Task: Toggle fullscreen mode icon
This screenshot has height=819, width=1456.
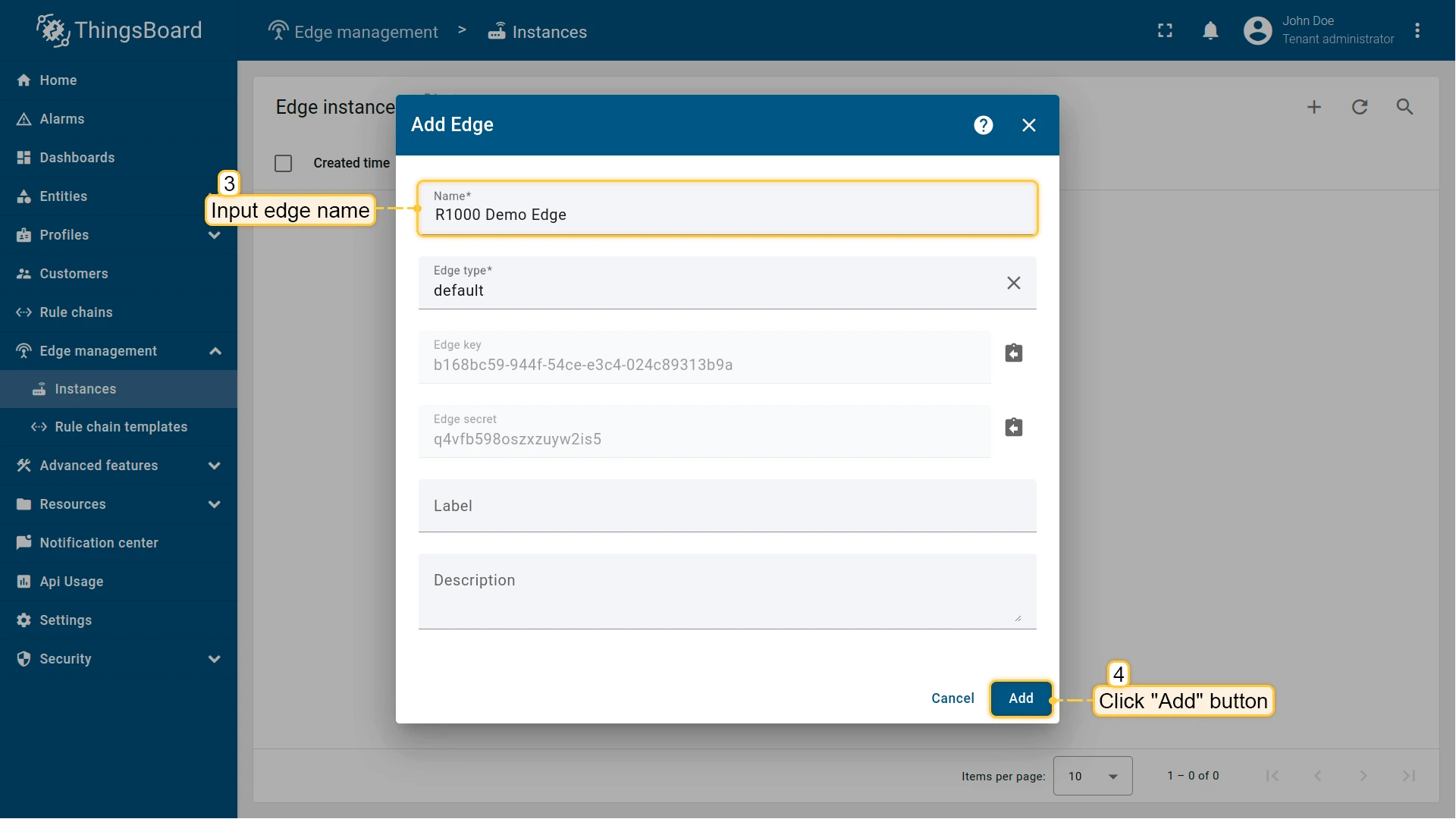Action: (x=1165, y=31)
